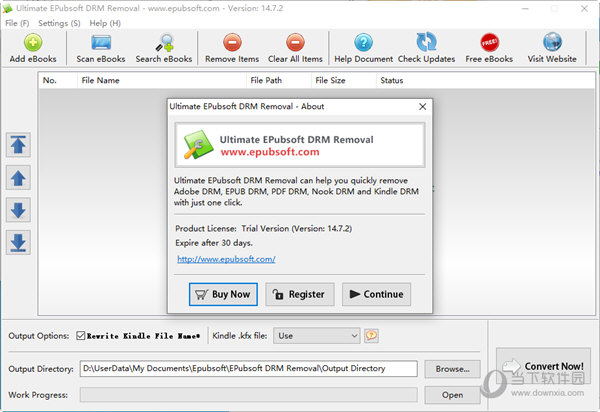Move item to top arrow button
The image size is (600, 412).
(x=18, y=145)
